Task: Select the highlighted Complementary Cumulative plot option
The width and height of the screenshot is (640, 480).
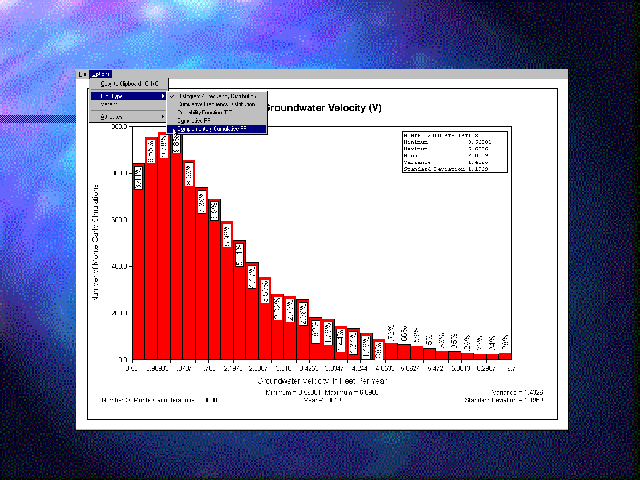Action: click(217, 129)
